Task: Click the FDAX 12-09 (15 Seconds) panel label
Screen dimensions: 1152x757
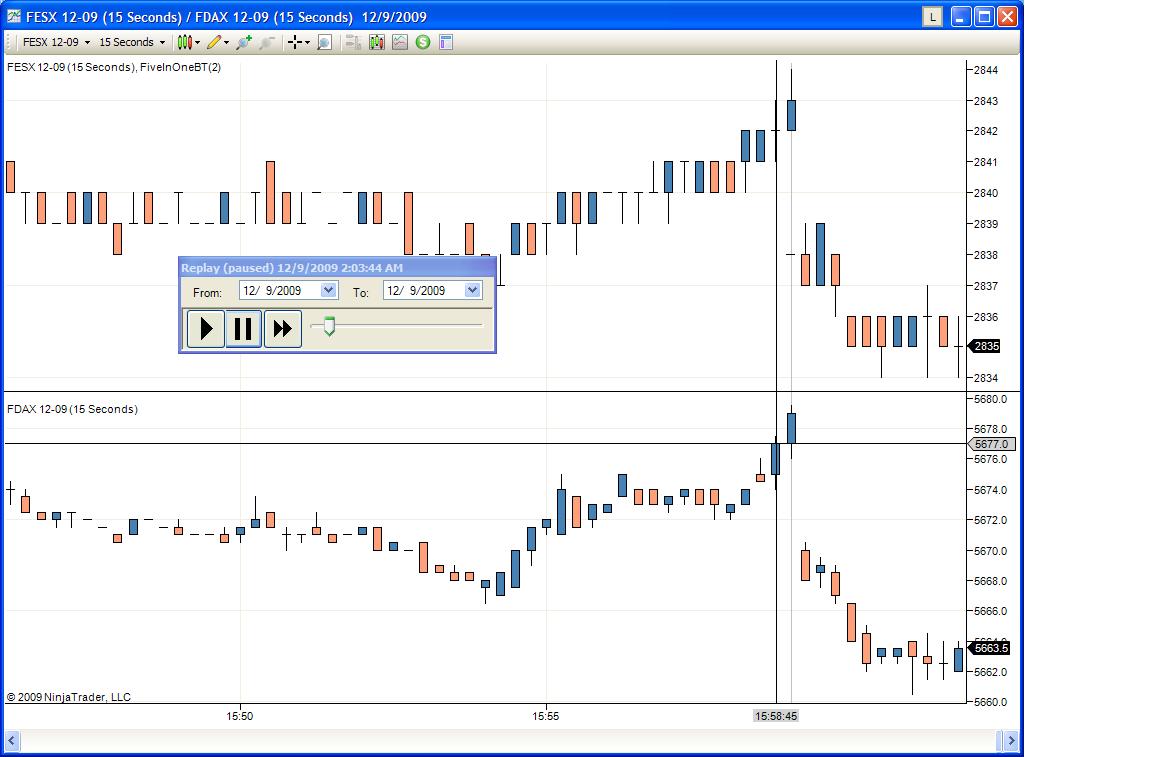Action: coord(72,409)
